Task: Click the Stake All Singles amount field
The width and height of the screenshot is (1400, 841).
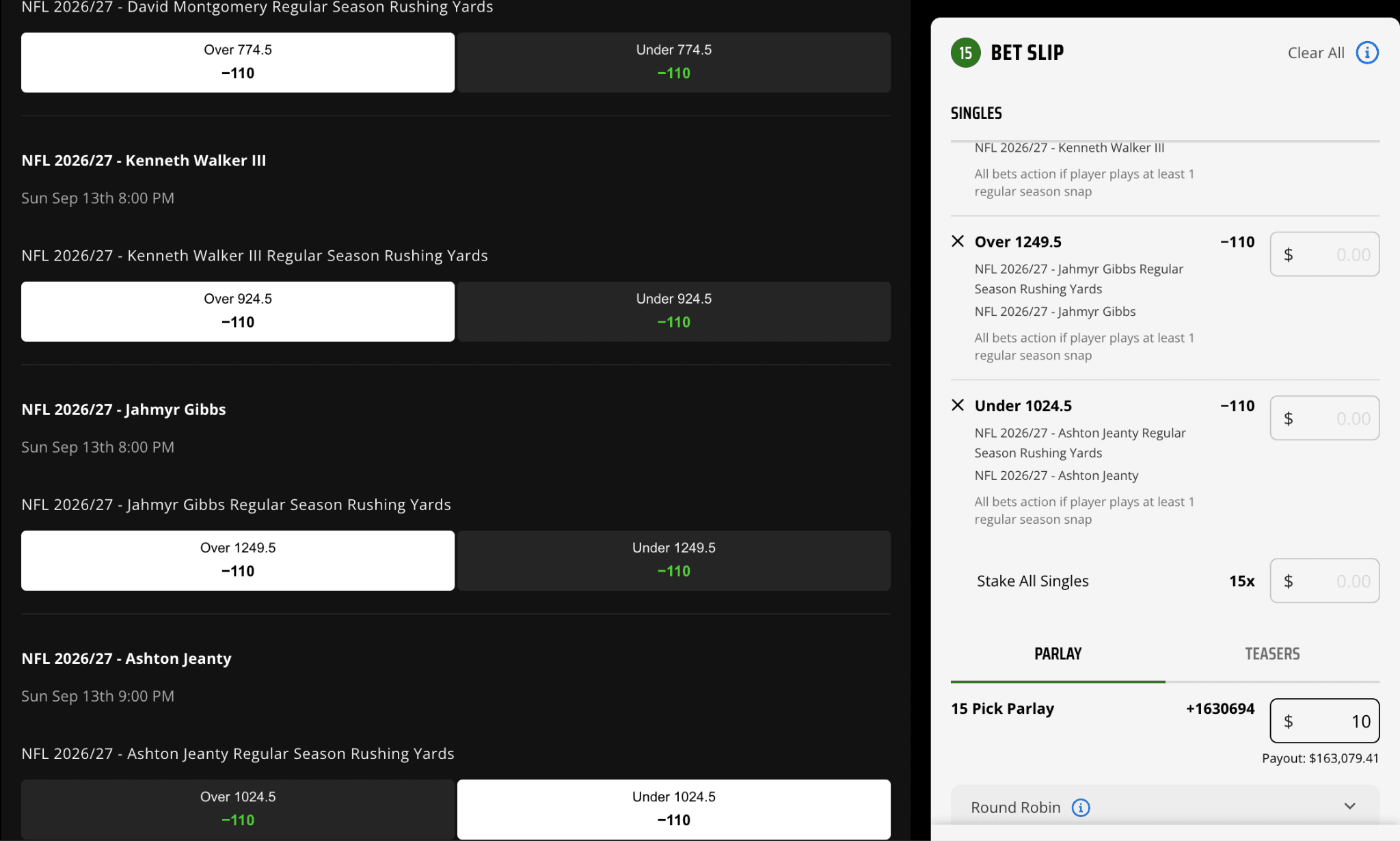Action: click(1324, 581)
